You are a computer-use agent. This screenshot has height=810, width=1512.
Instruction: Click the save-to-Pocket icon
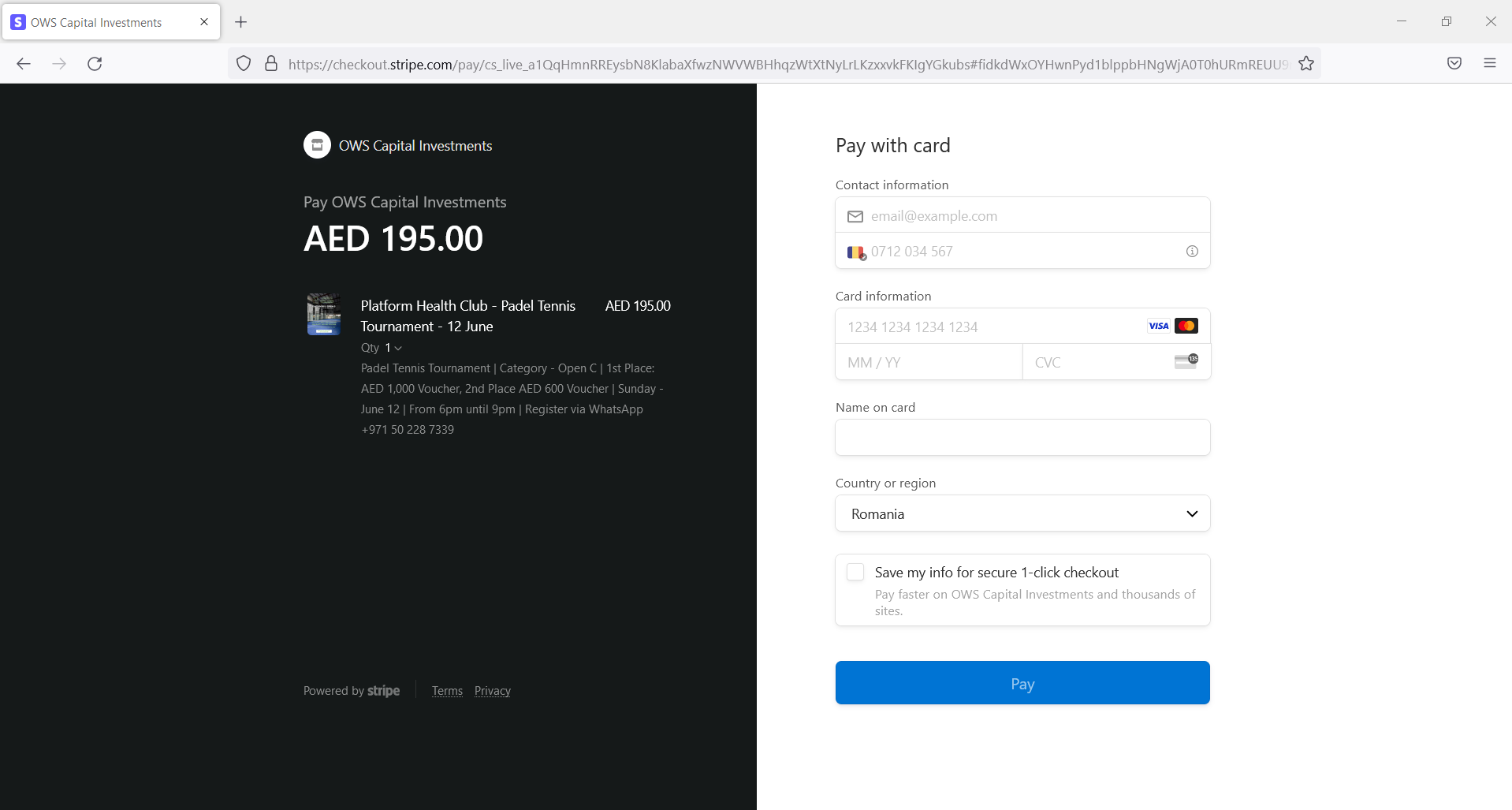click(1454, 63)
